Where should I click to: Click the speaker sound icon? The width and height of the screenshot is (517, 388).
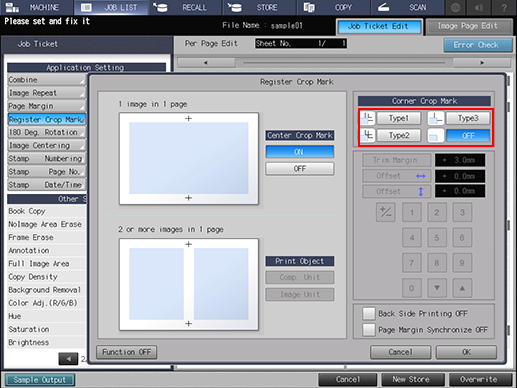pos(479,7)
